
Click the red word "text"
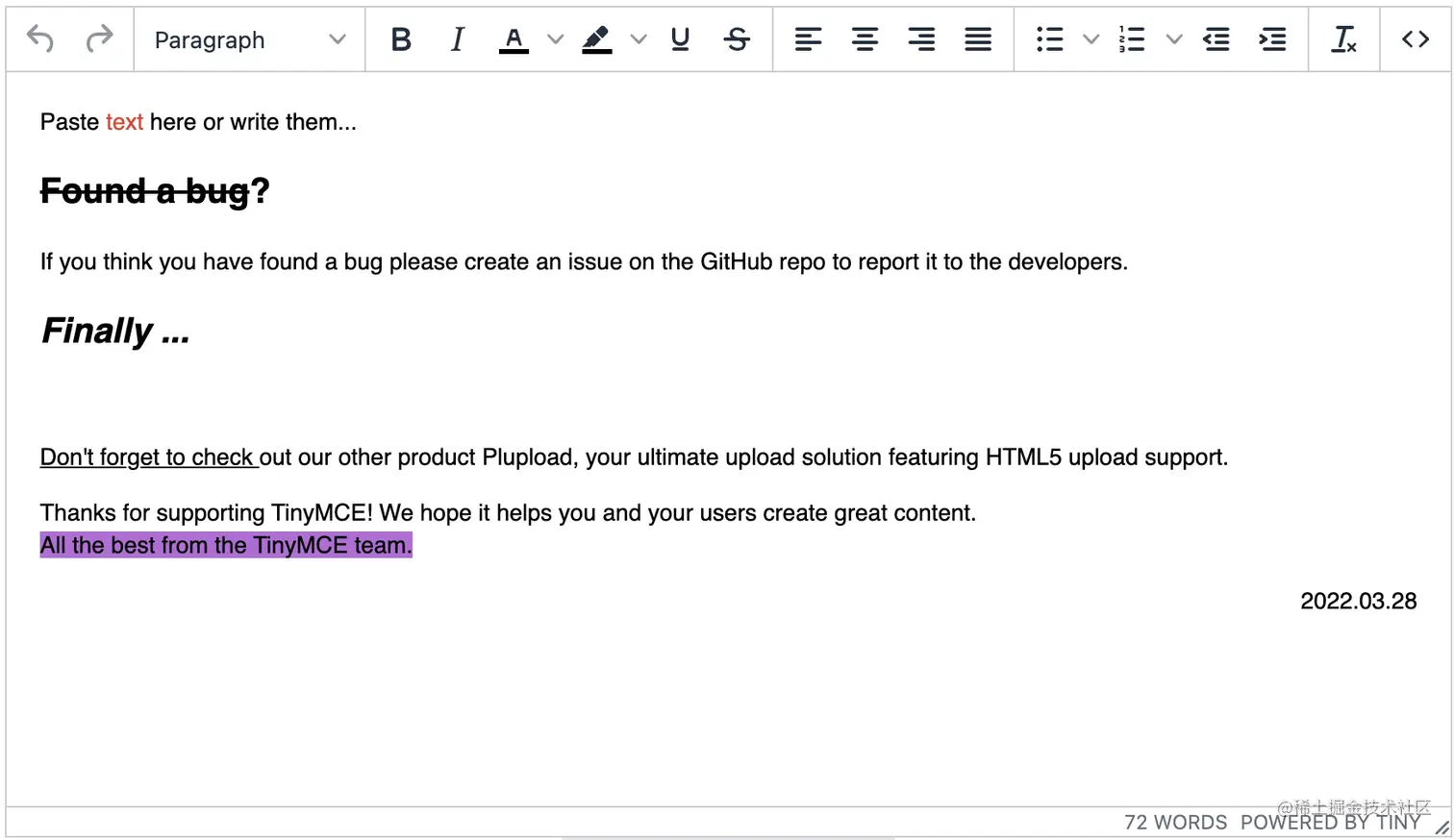(x=124, y=122)
